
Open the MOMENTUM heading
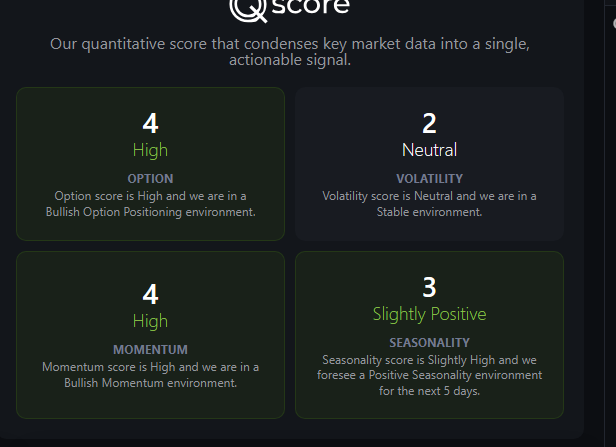[x=150, y=350]
